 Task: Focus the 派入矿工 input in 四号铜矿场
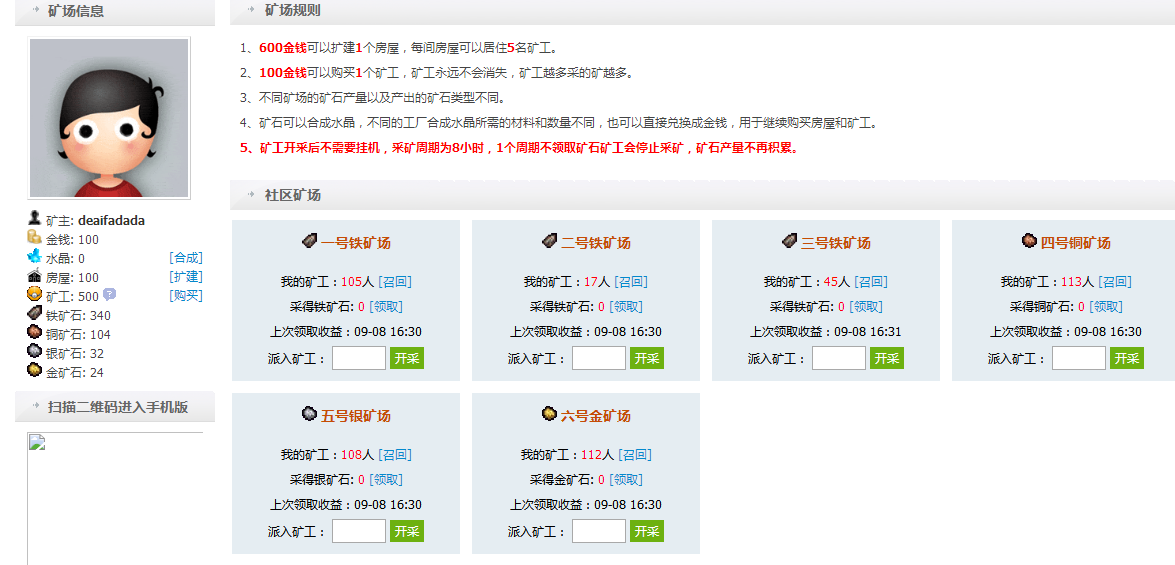pyautogui.click(x=1078, y=358)
